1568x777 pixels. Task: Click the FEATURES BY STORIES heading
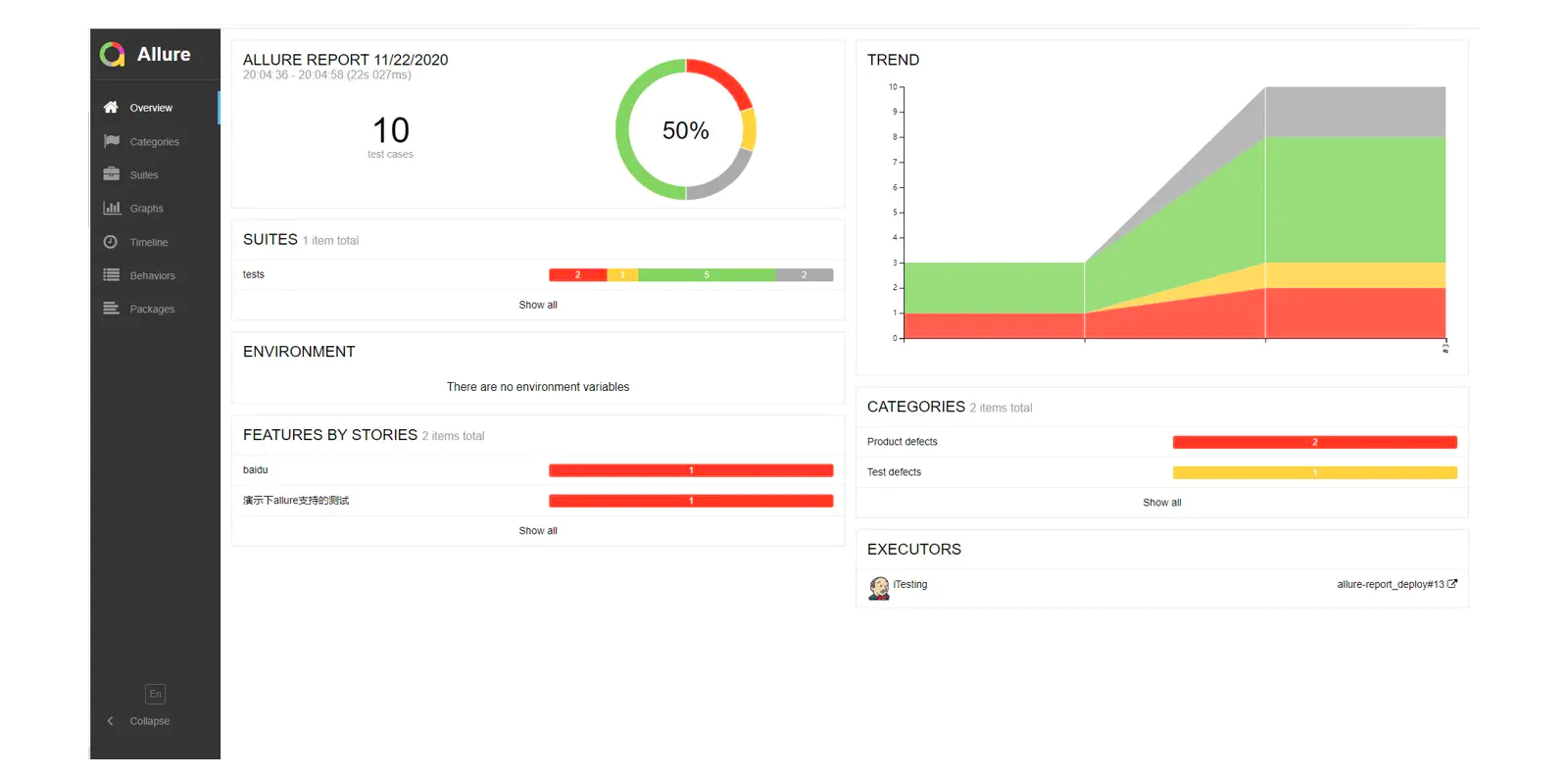(x=330, y=435)
